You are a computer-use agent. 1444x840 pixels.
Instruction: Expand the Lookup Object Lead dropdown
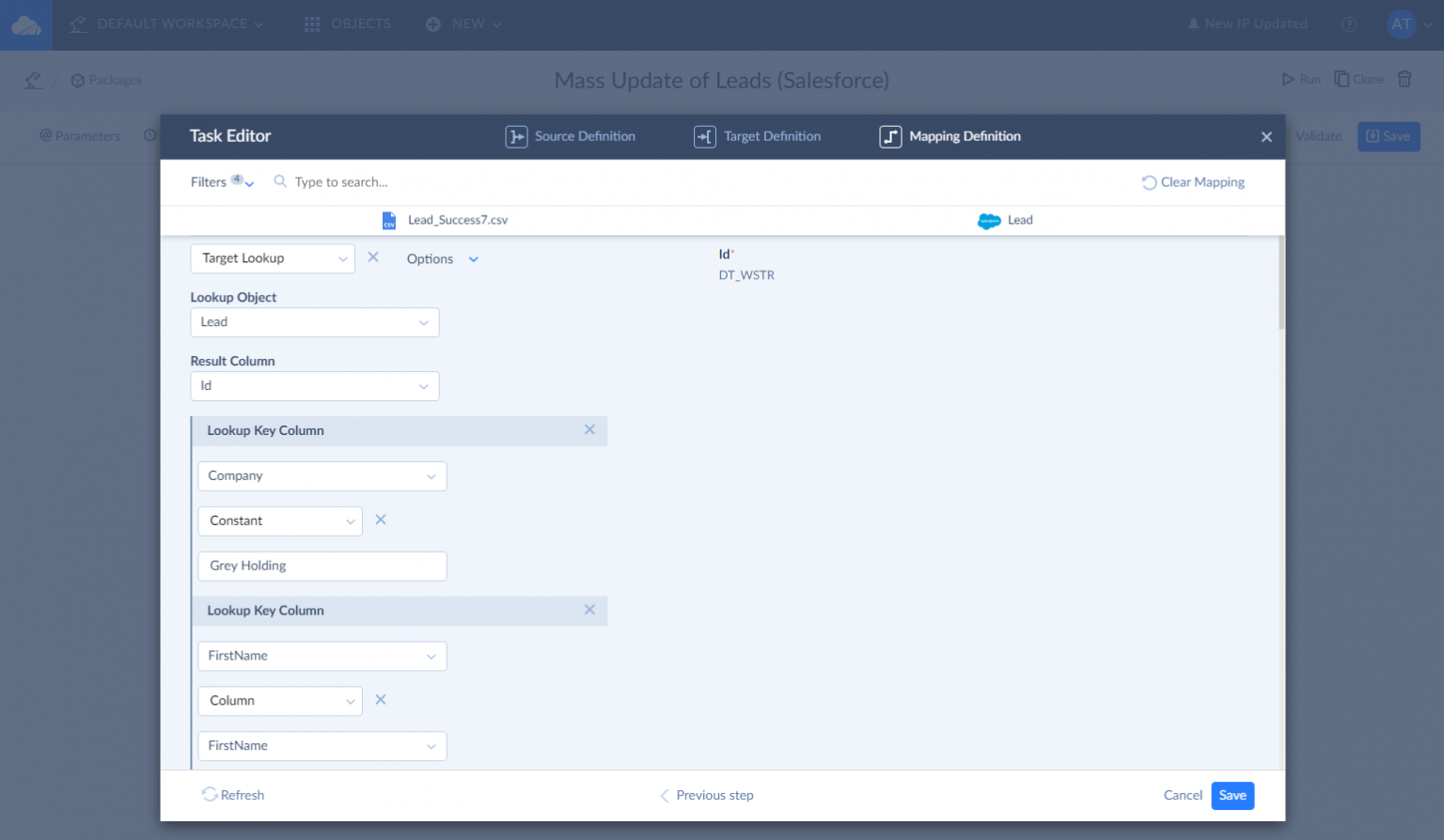click(x=314, y=322)
